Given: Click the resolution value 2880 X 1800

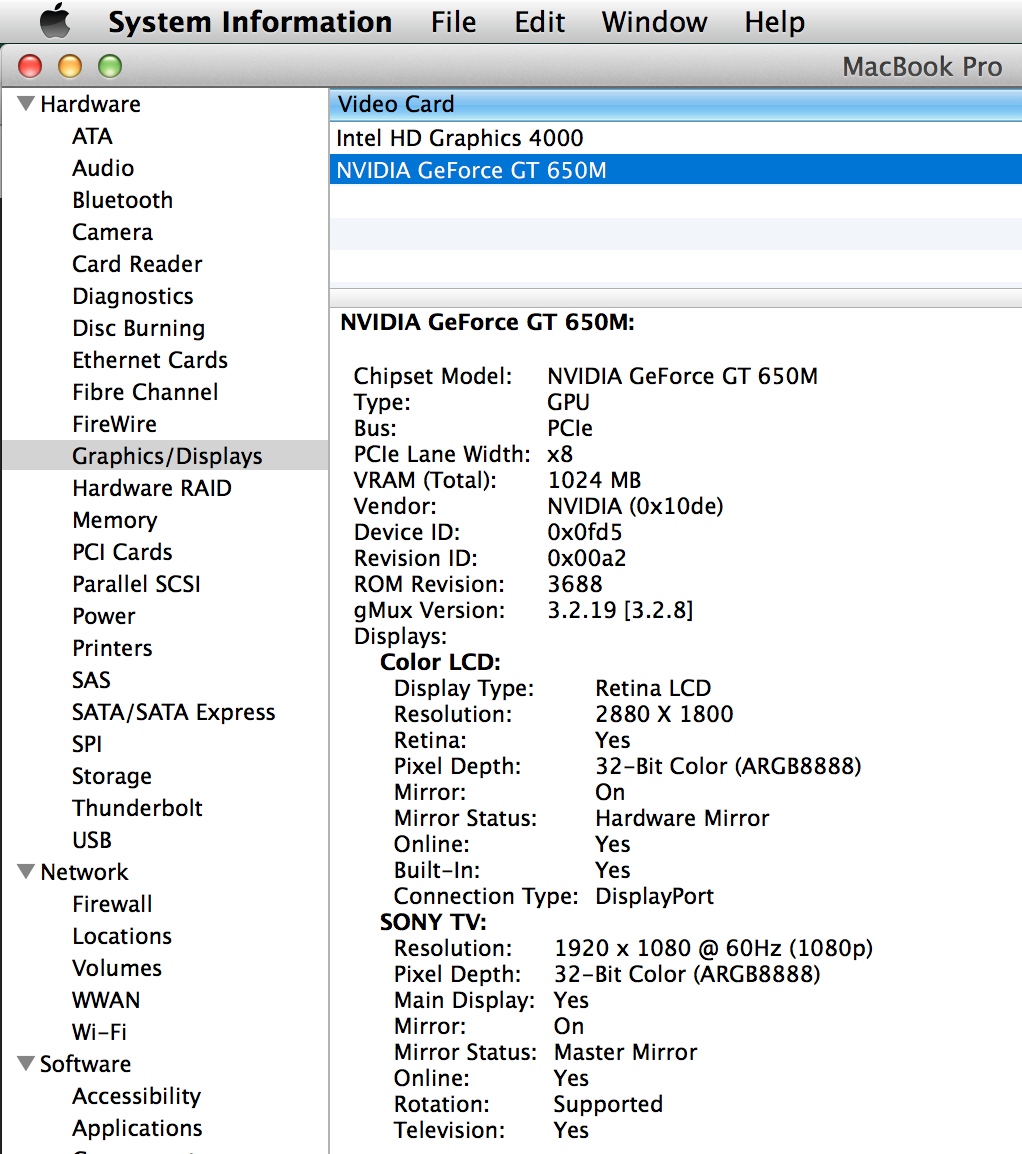Looking at the screenshot, I should (x=664, y=714).
